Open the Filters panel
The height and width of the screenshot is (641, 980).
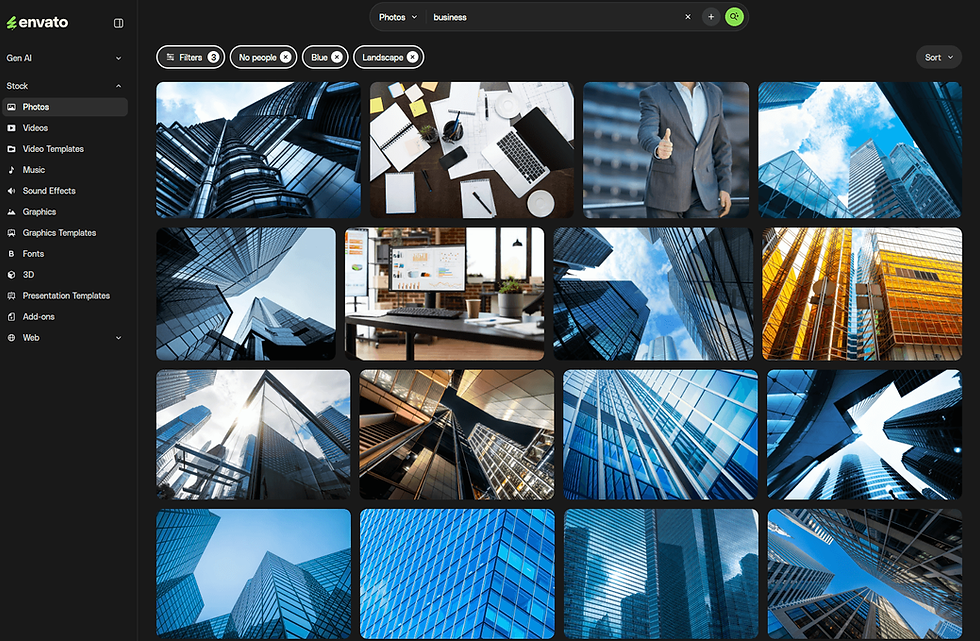tap(190, 57)
